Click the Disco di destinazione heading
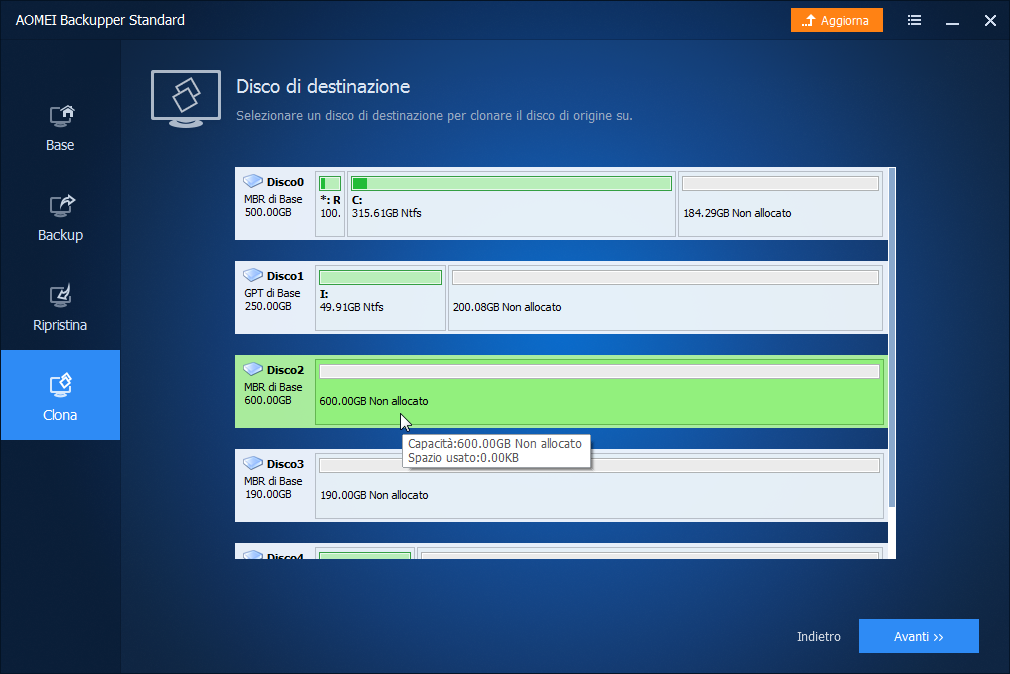 pyautogui.click(x=323, y=86)
